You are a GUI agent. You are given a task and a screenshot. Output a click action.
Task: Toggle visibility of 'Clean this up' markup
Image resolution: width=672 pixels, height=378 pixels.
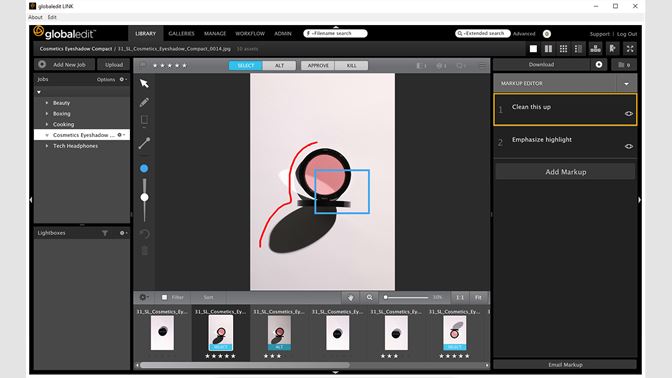(x=629, y=114)
